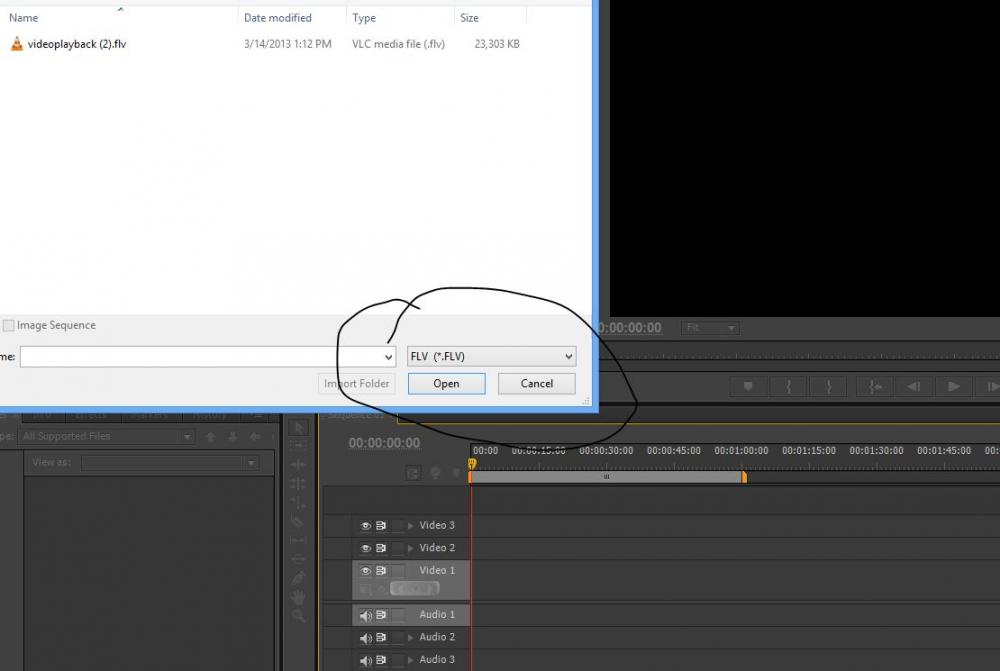1000x671 pixels.
Task: Toggle sync lock on Audio 1 track
Action: pos(381,615)
